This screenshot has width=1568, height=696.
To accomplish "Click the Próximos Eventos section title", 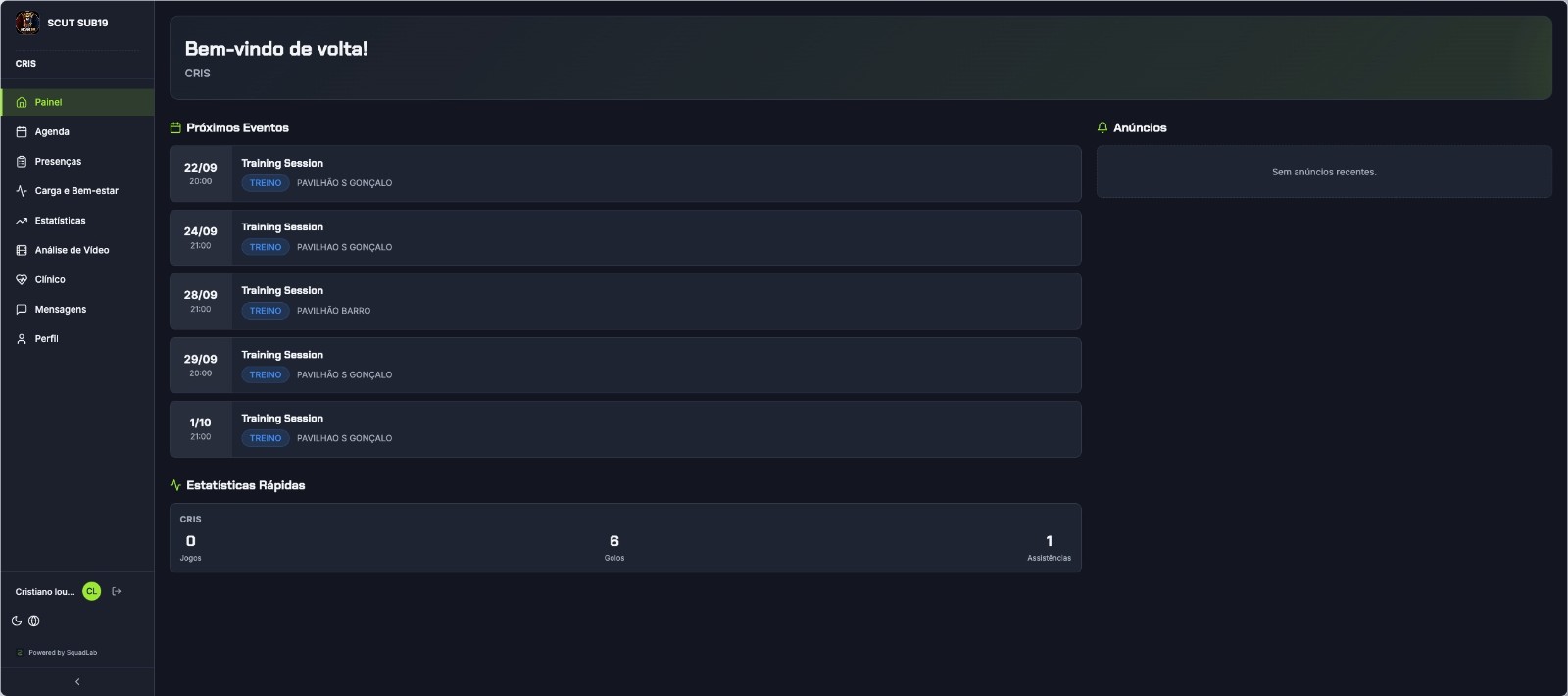I will [238, 127].
